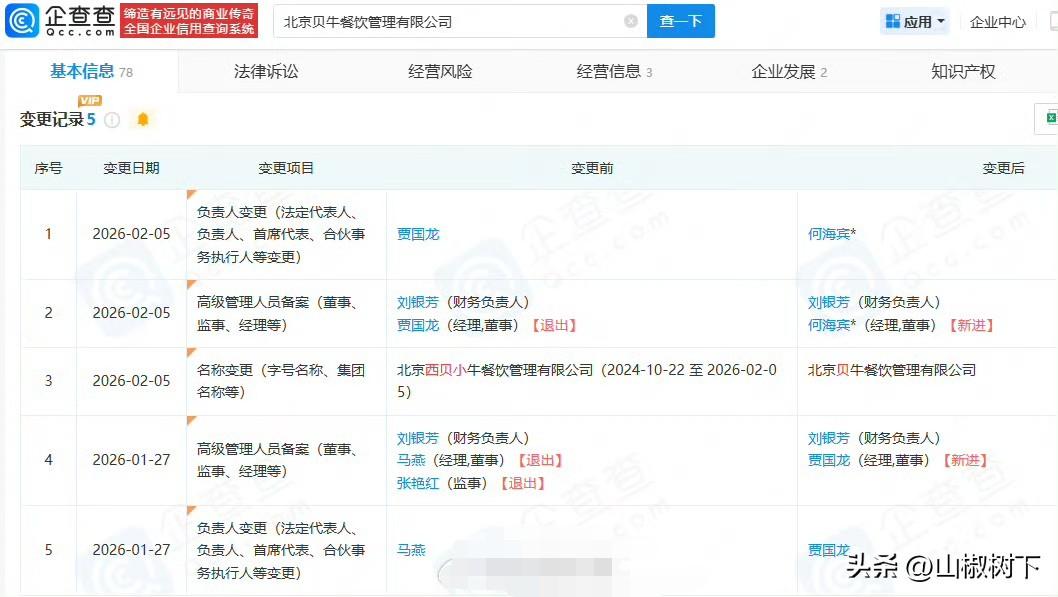Image resolution: width=1058 pixels, height=597 pixels.
Task: Switch to 企业发展 tab
Action: [x=789, y=72]
